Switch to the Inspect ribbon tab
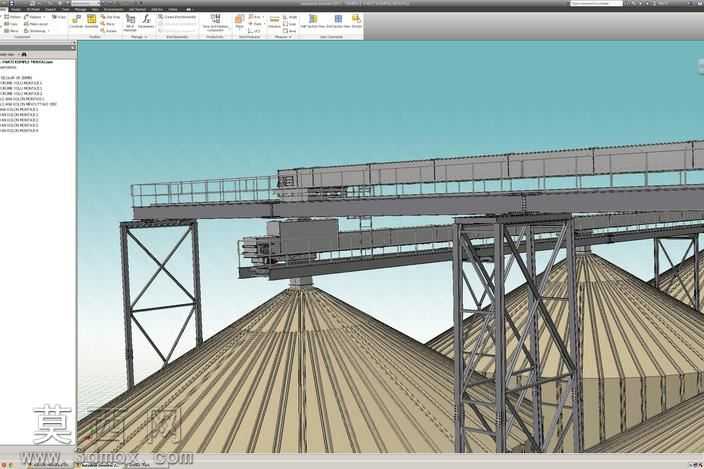 tap(50, 9)
